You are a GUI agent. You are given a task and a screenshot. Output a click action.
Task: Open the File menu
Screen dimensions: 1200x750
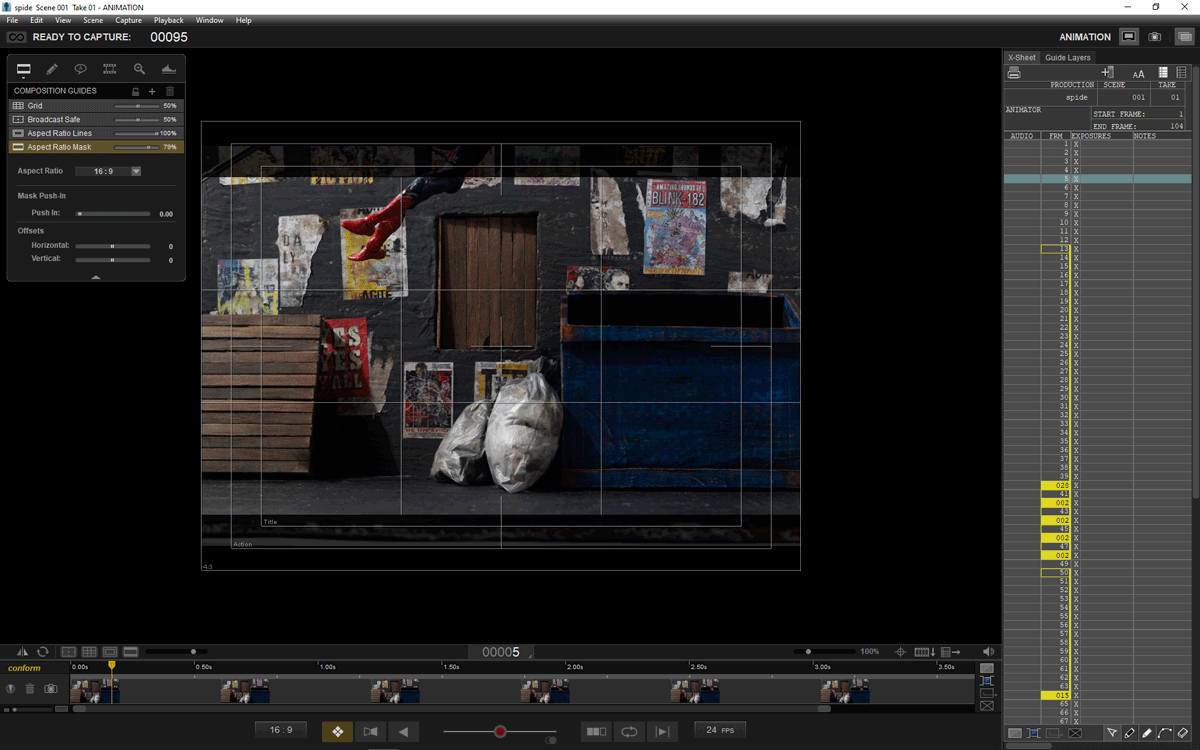[x=13, y=20]
